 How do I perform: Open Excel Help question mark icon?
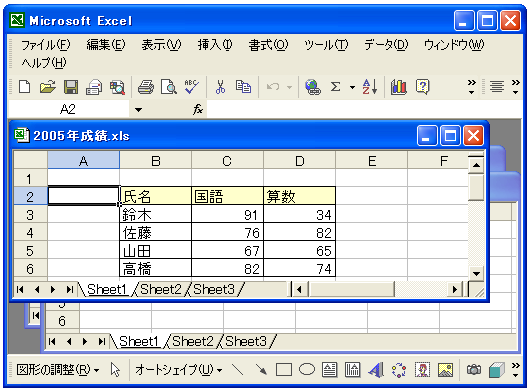point(422,87)
